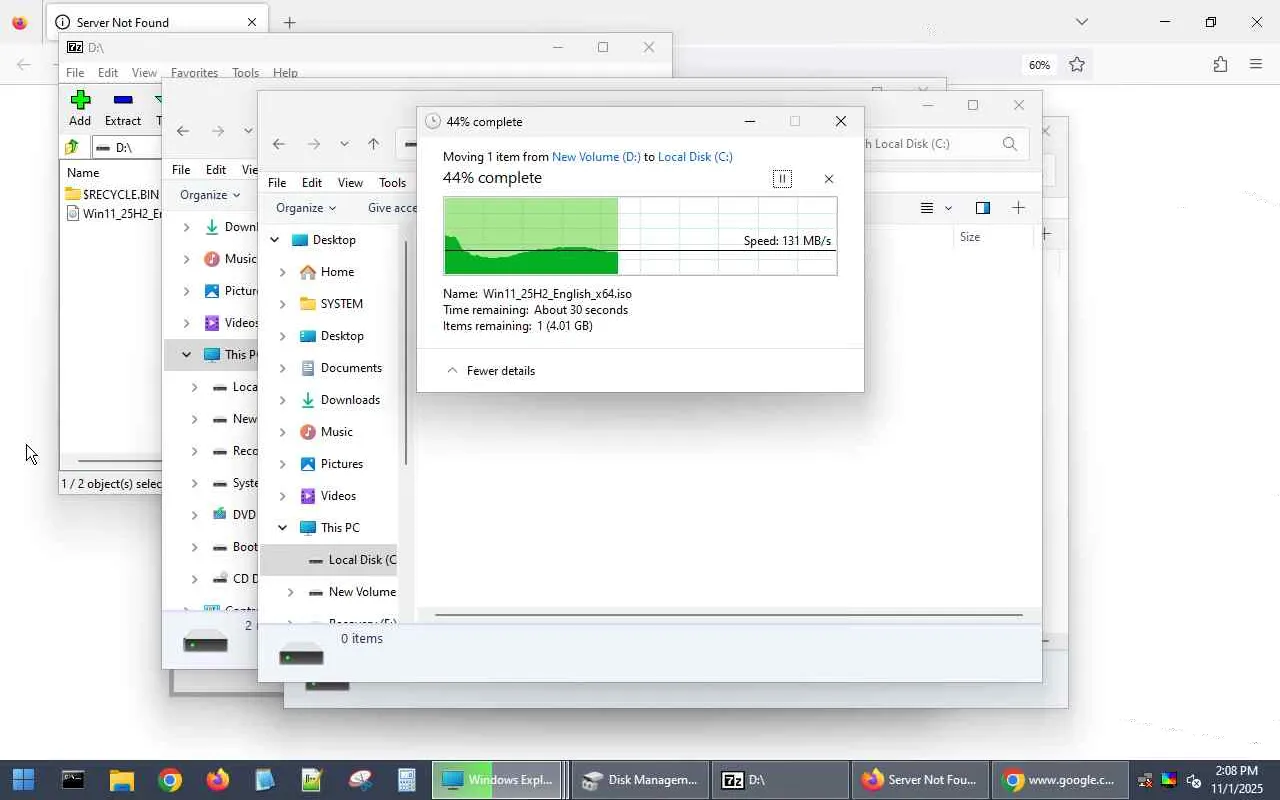Open the 7-Zip Edit menu
Viewport: 1280px width, 800px height.
tap(108, 73)
